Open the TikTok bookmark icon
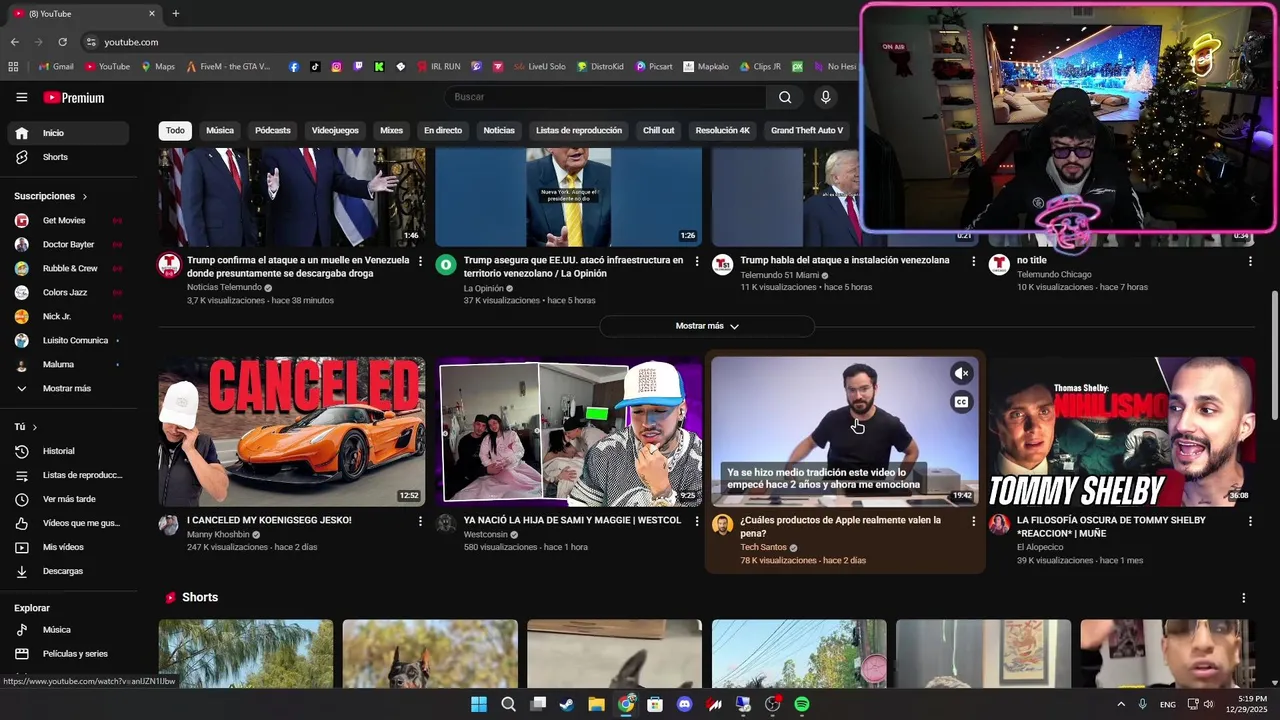Screen dimensions: 1280x720 pyautogui.click(x=315, y=67)
